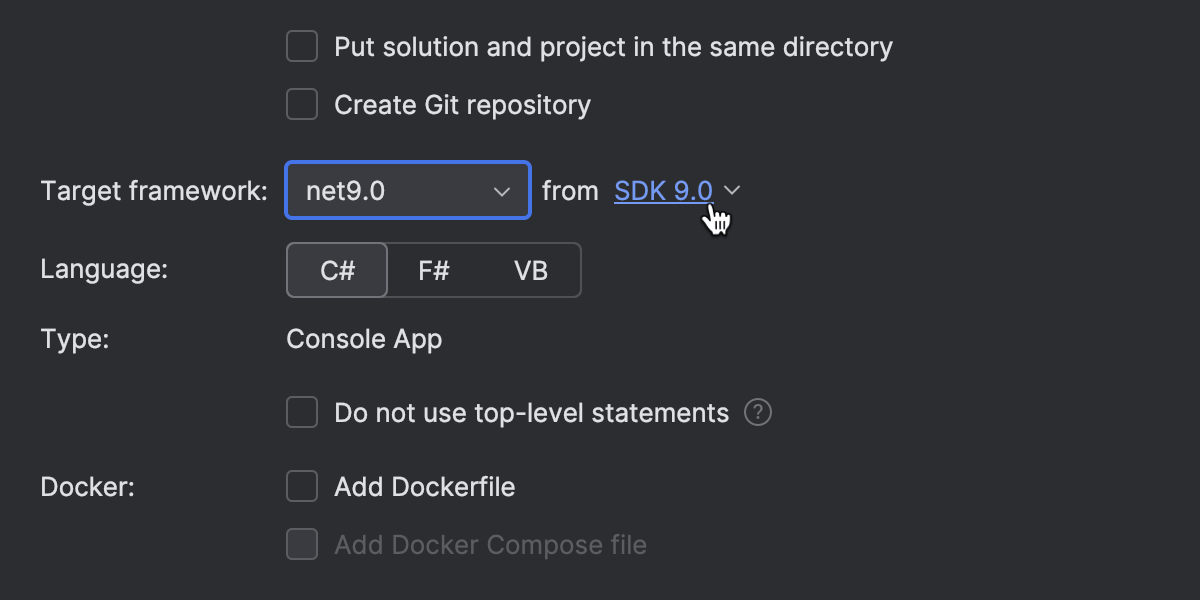Toggle 'Do not use top-level statements' checkbox
Screen dimensions: 1200x600
pyautogui.click(x=302, y=412)
